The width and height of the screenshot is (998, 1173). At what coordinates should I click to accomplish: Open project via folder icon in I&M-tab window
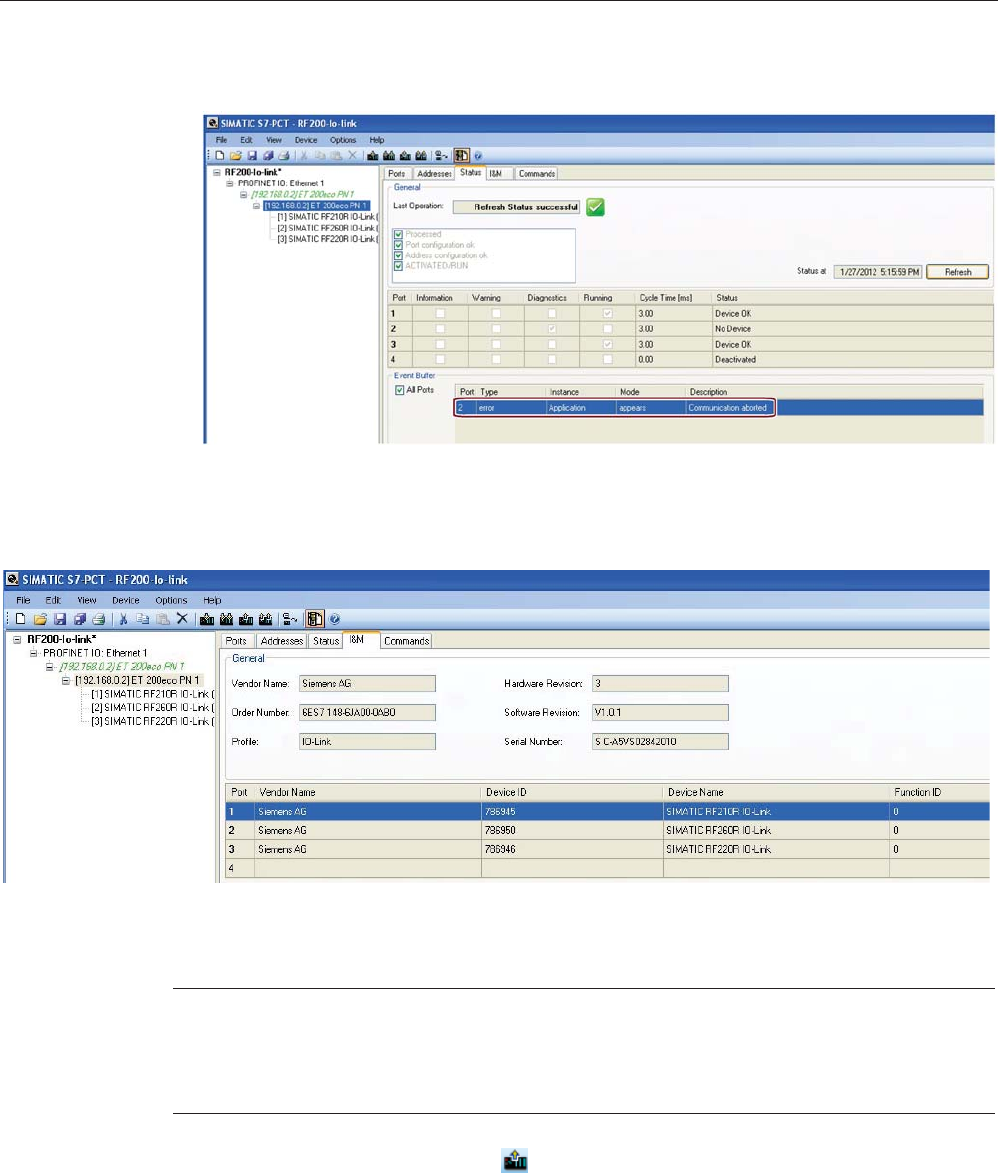(x=40, y=619)
